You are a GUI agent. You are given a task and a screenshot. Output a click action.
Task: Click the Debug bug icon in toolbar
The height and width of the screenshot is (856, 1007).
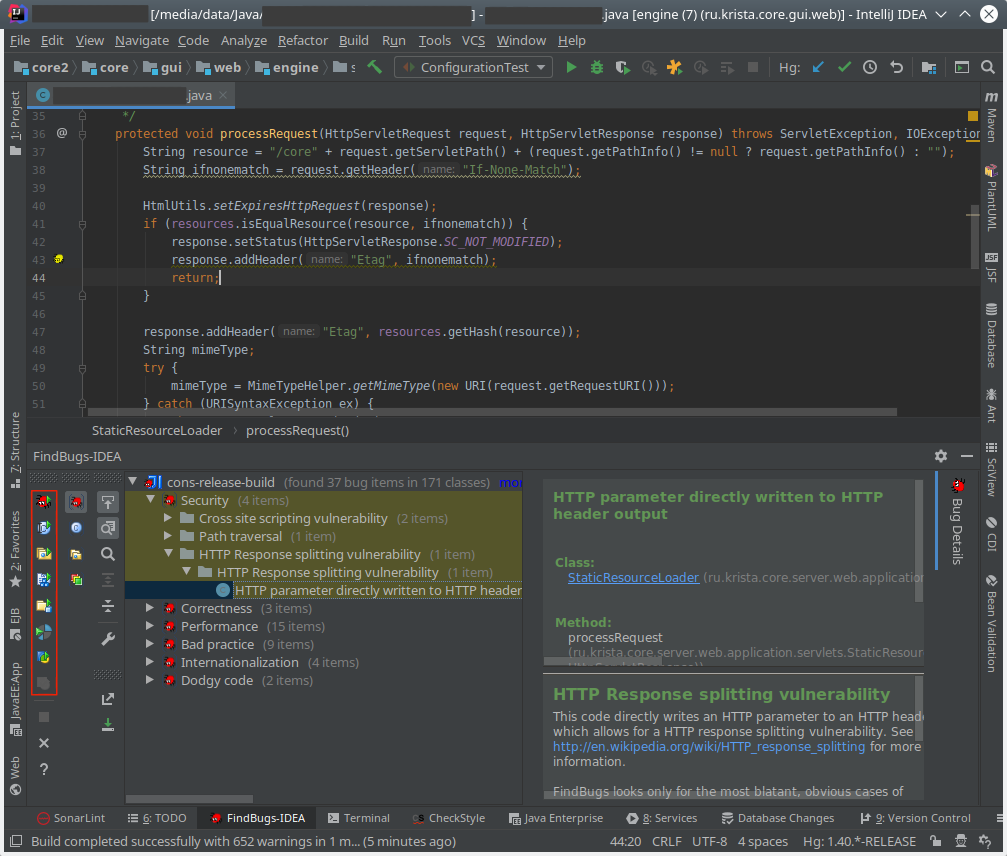[x=597, y=68]
